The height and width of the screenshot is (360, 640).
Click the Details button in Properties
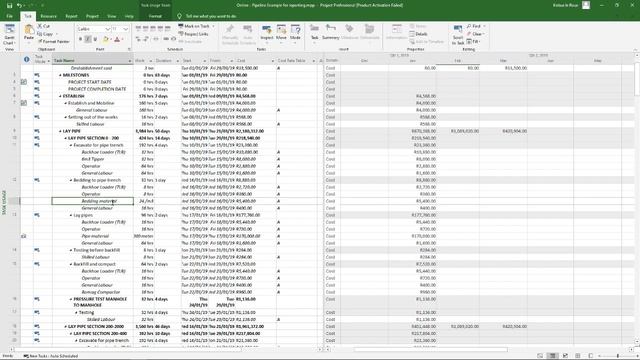418,34
